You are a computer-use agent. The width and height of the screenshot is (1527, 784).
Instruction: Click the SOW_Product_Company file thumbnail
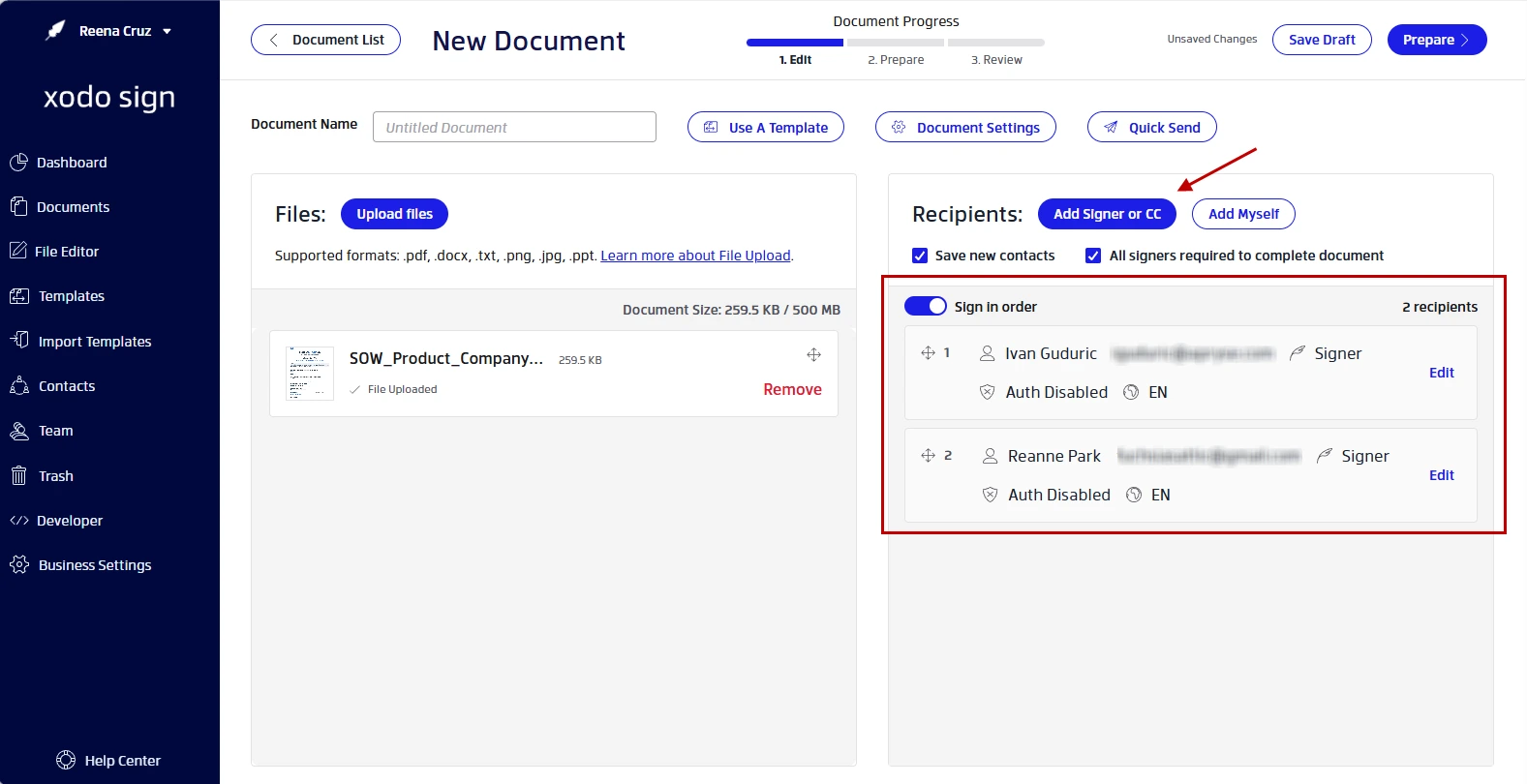[310, 373]
